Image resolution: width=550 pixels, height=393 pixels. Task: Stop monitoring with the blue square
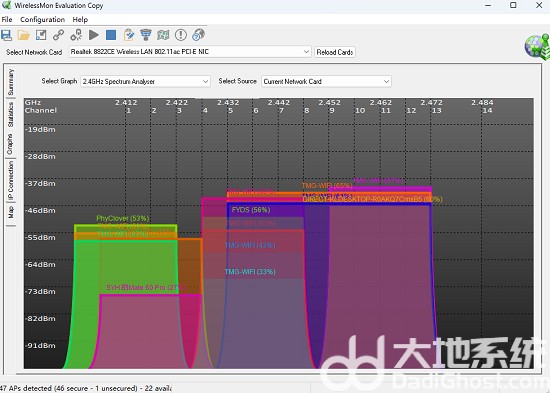[111, 35]
